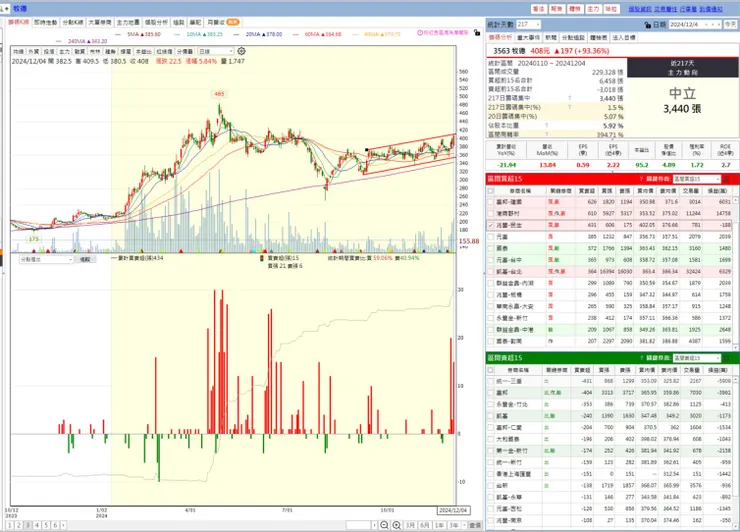Uncheck the checked row with 431
The image size is (740, 532).
pos(491,225)
